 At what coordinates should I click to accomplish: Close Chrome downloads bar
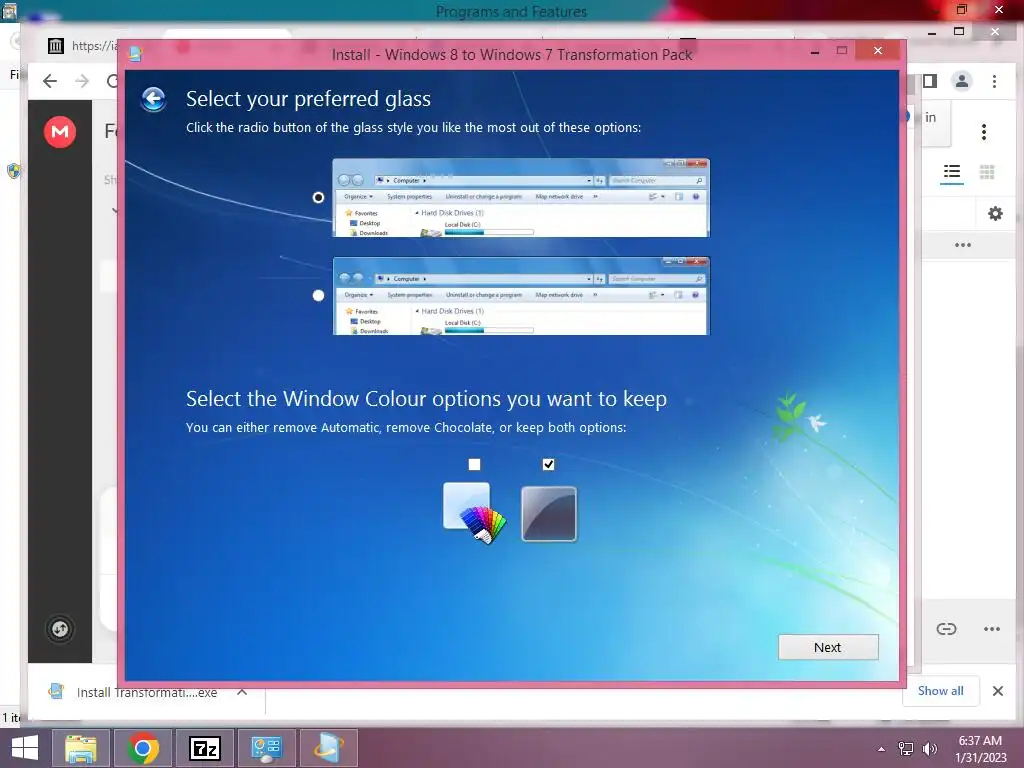click(x=998, y=691)
